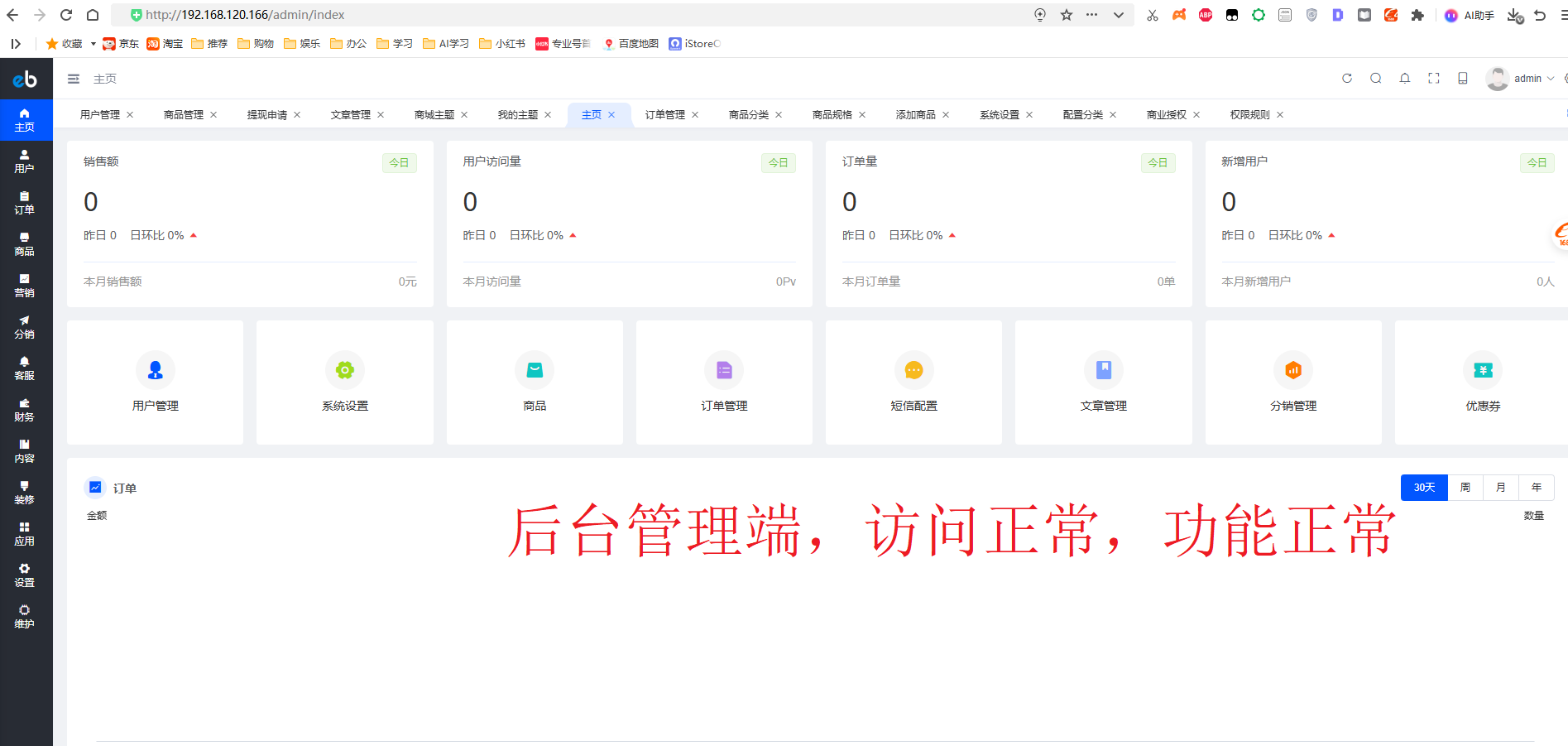This screenshot has height=746, width=1568.
Task: Open 营销 section in the sidebar
Action: point(25,286)
